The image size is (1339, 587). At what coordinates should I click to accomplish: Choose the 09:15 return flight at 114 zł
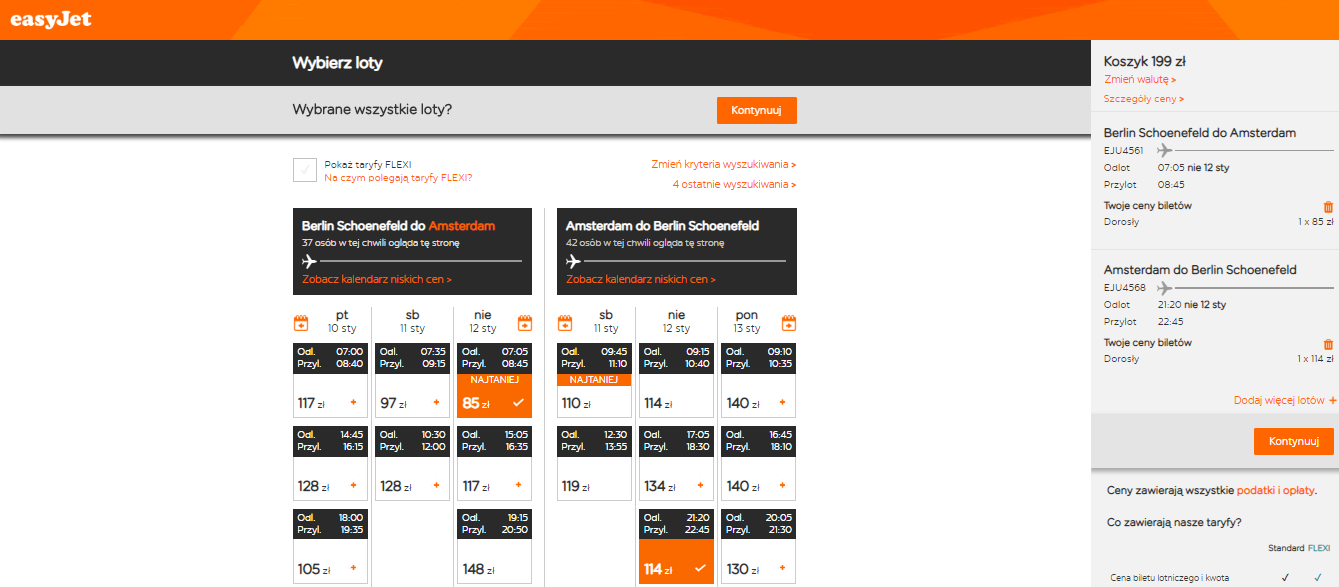676,381
